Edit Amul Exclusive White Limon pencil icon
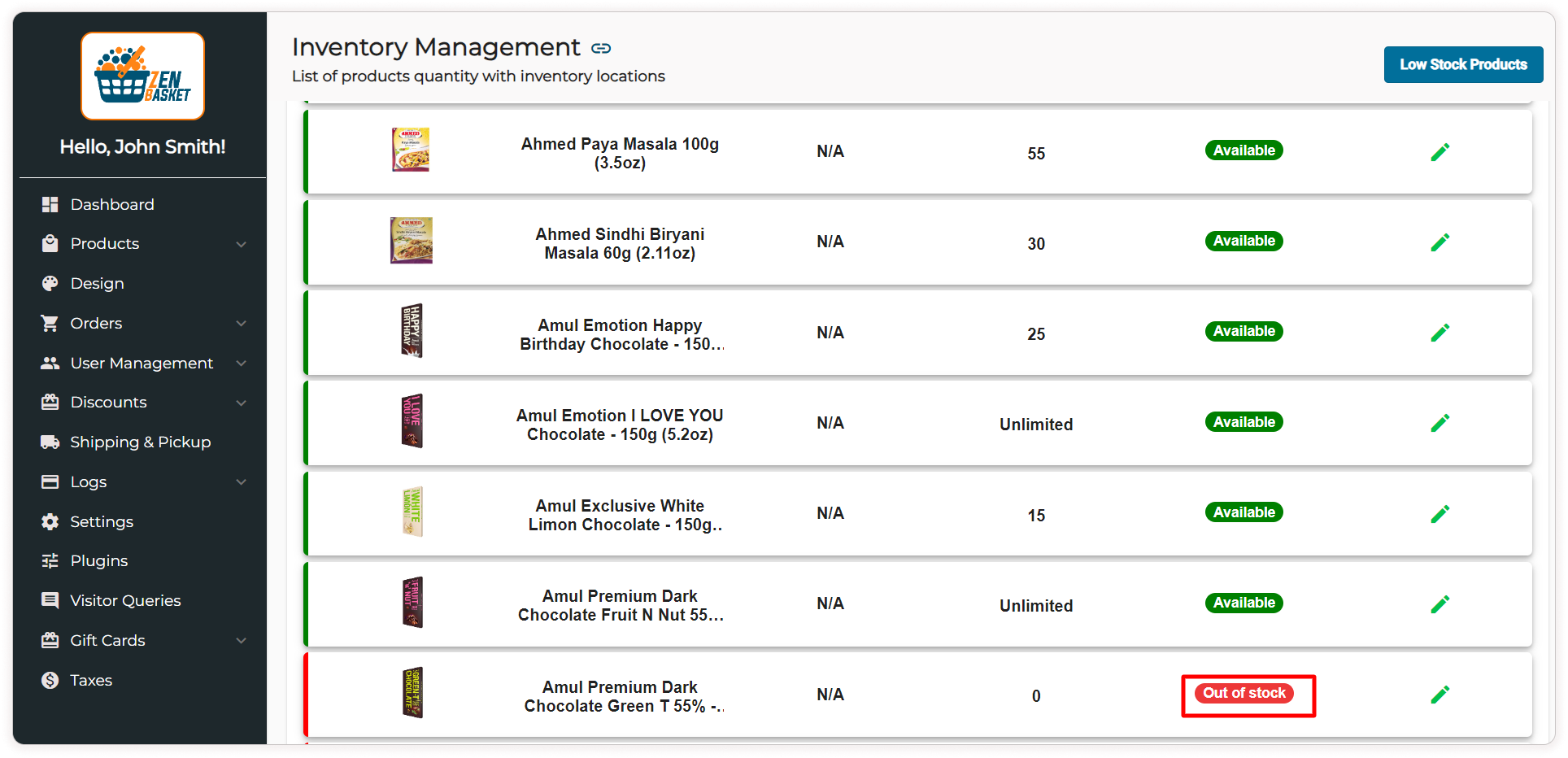Image resolution: width=1568 pixels, height=758 pixels. coord(1440,514)
